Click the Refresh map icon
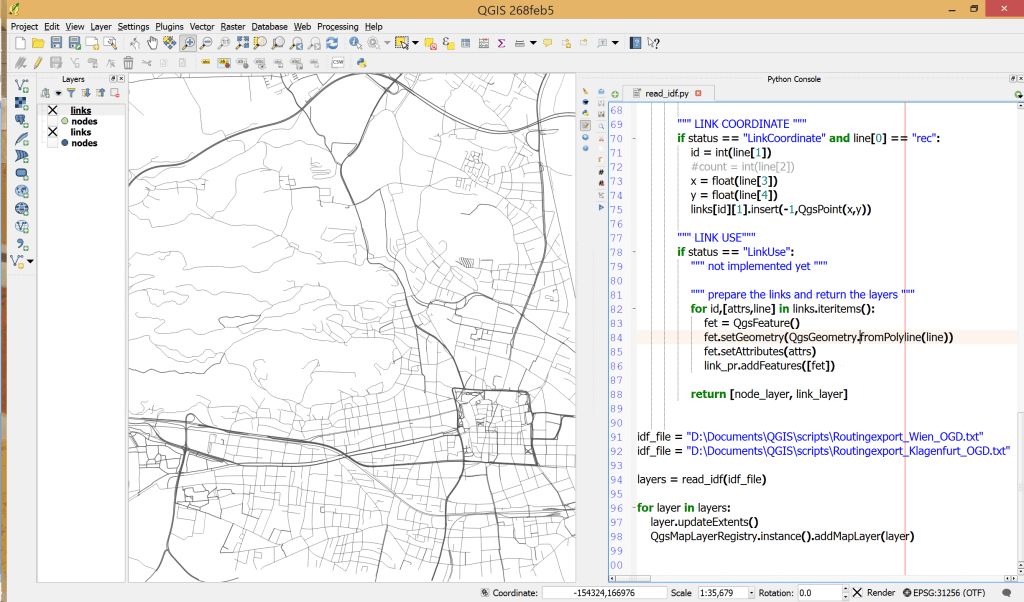This screenshot has height=602, width=1024. coord(331,43)
